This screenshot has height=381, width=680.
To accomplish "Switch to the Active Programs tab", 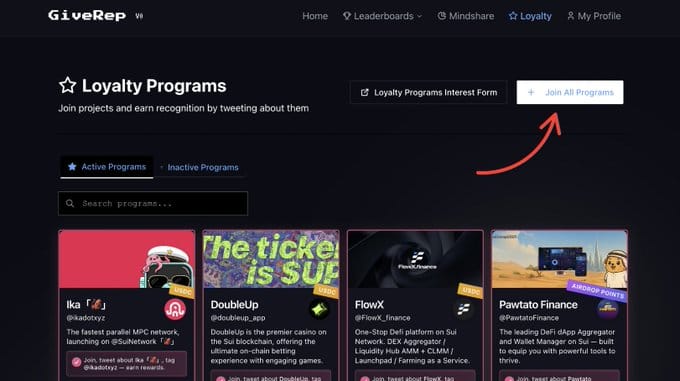I will click(x=107, y=167).
